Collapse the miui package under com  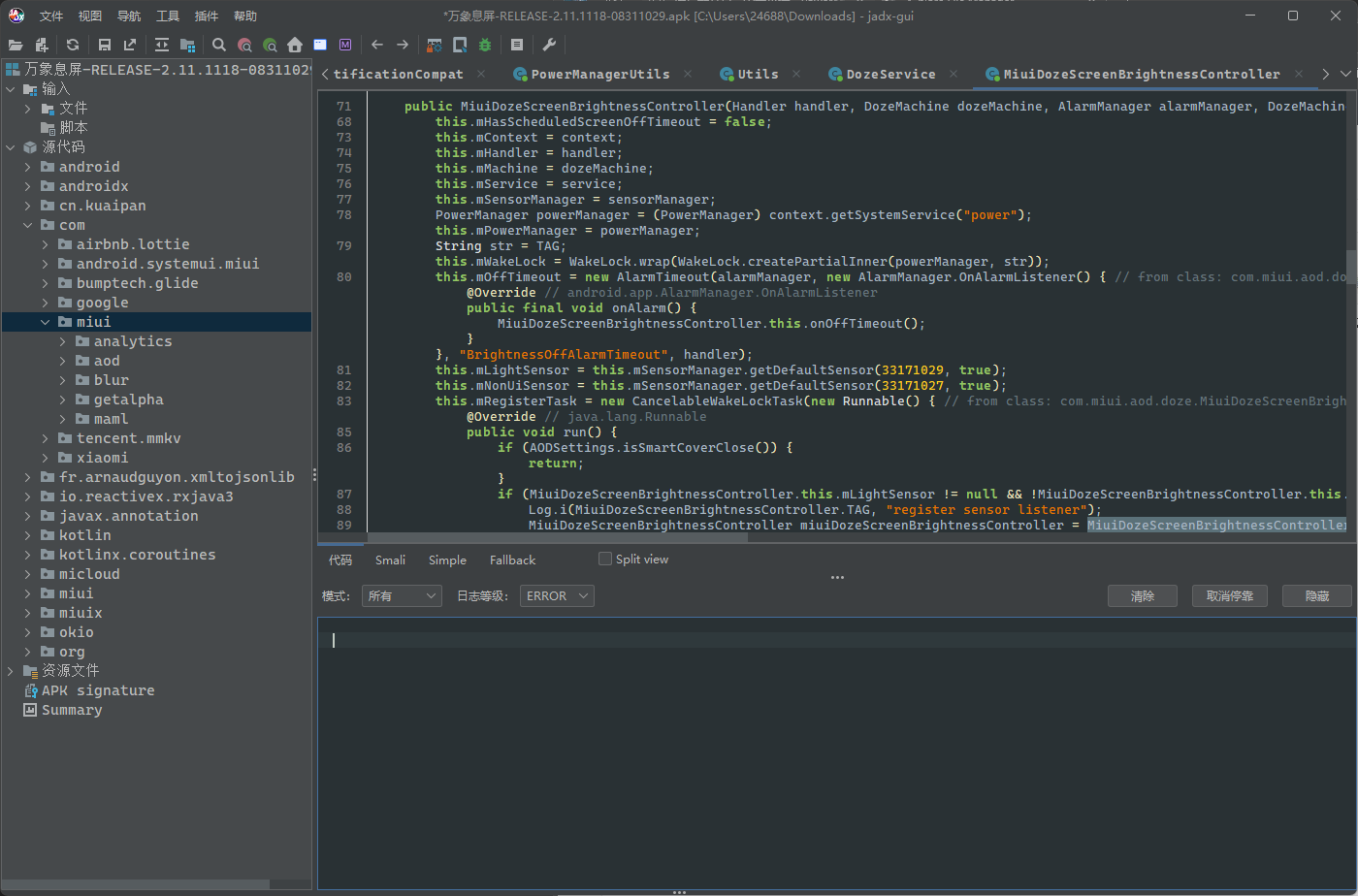[x=46, y=322]
